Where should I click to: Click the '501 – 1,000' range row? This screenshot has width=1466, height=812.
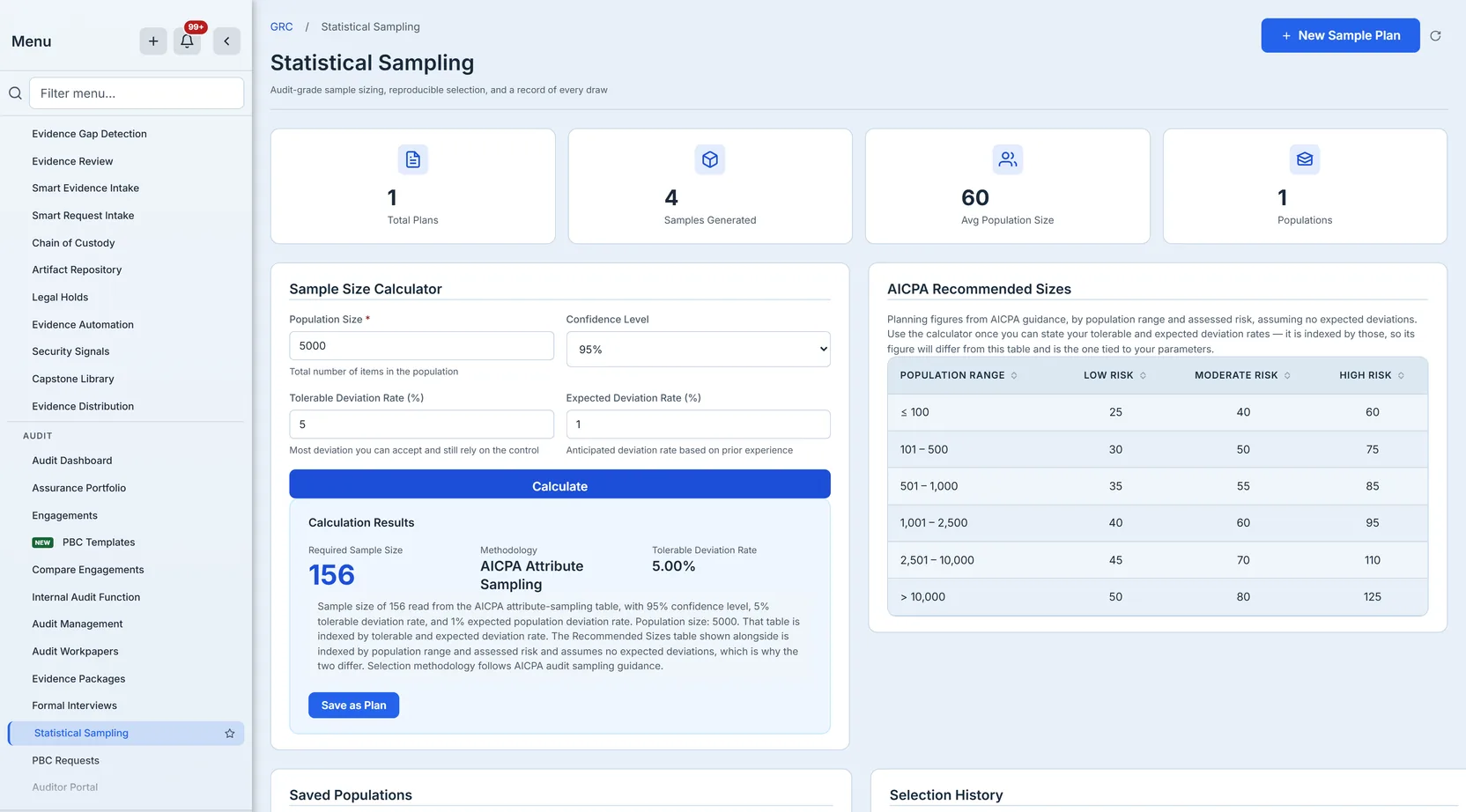(1157, 486)
